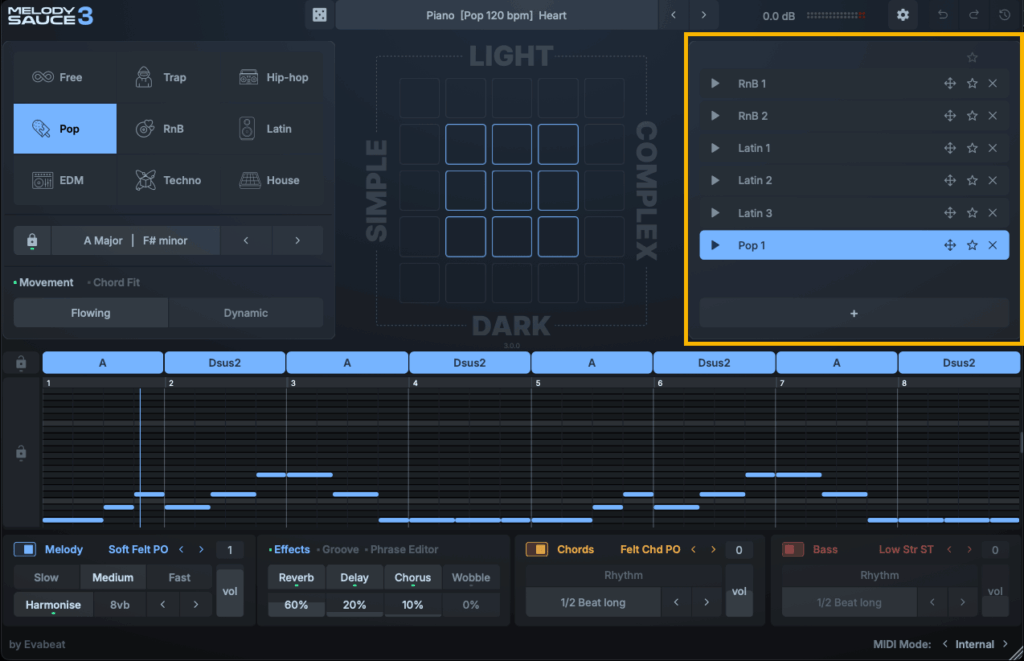Screen dimensions: 1024x661
Task: Switch to the Movement tab
Action: pos(46,282)
